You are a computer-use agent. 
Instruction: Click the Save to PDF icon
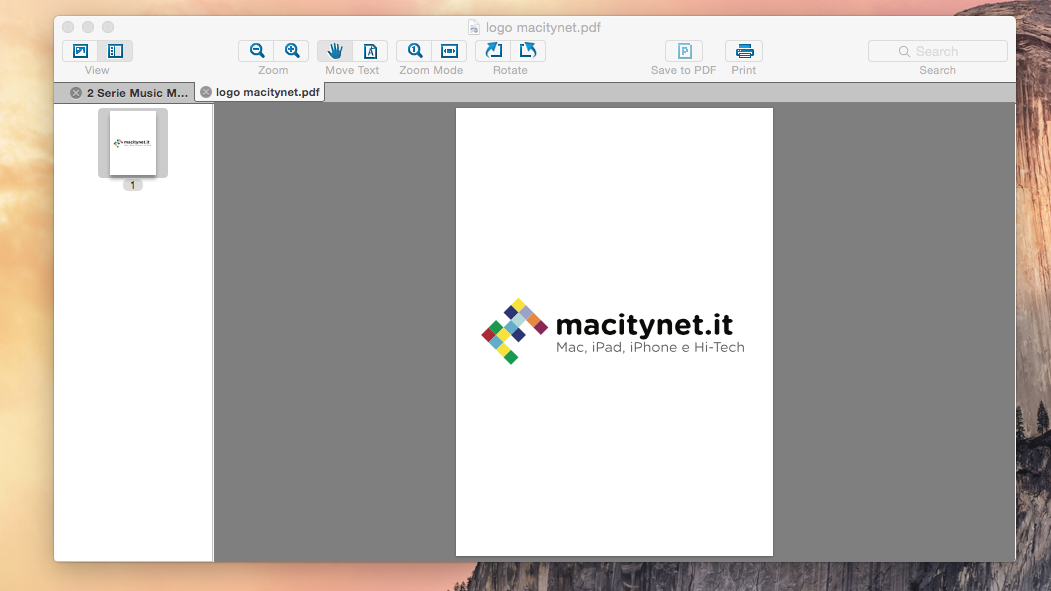pyautogui.click(x=684, y=51)
